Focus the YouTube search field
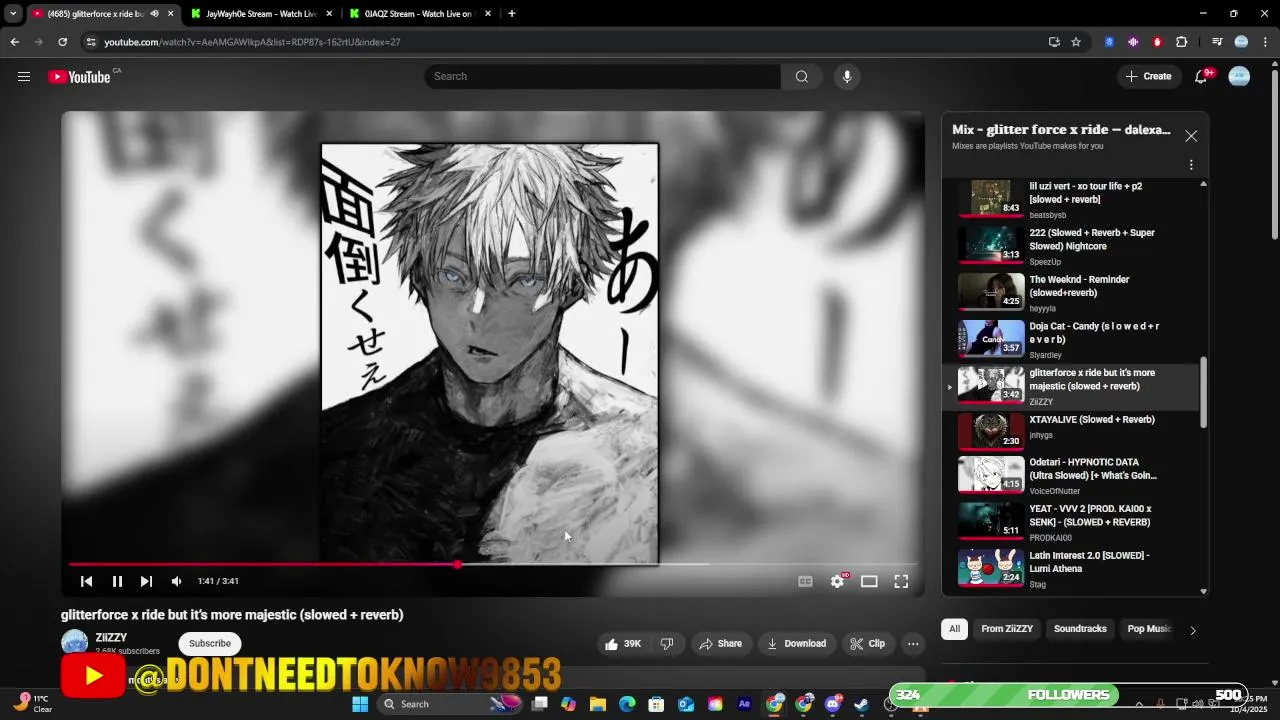This screenshot has width=1280, height=720. pyautogui.click(x=603, y=77)
